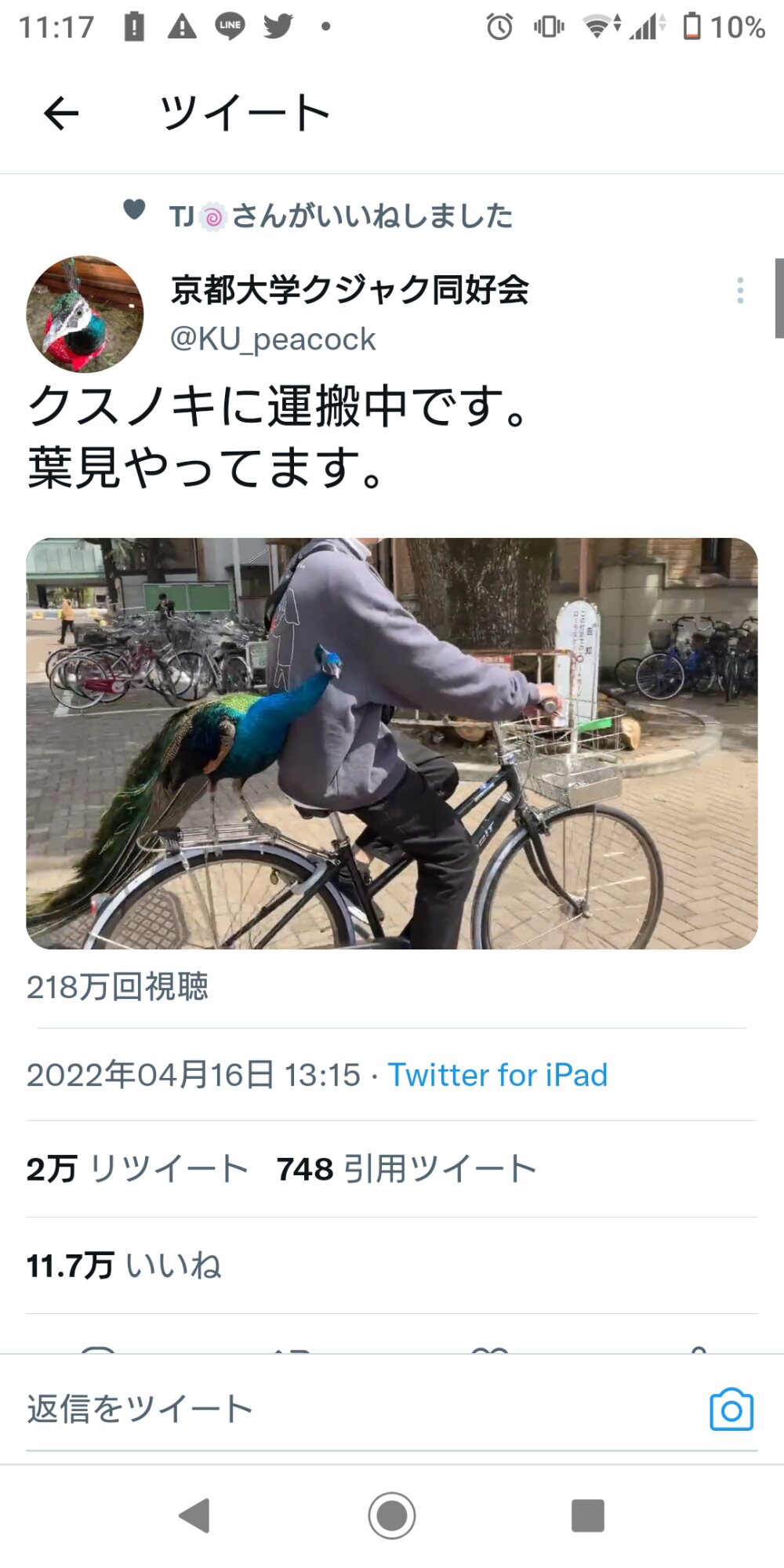
Task: Open the @KU_peacock handle
Action: [x=273, y=339]
